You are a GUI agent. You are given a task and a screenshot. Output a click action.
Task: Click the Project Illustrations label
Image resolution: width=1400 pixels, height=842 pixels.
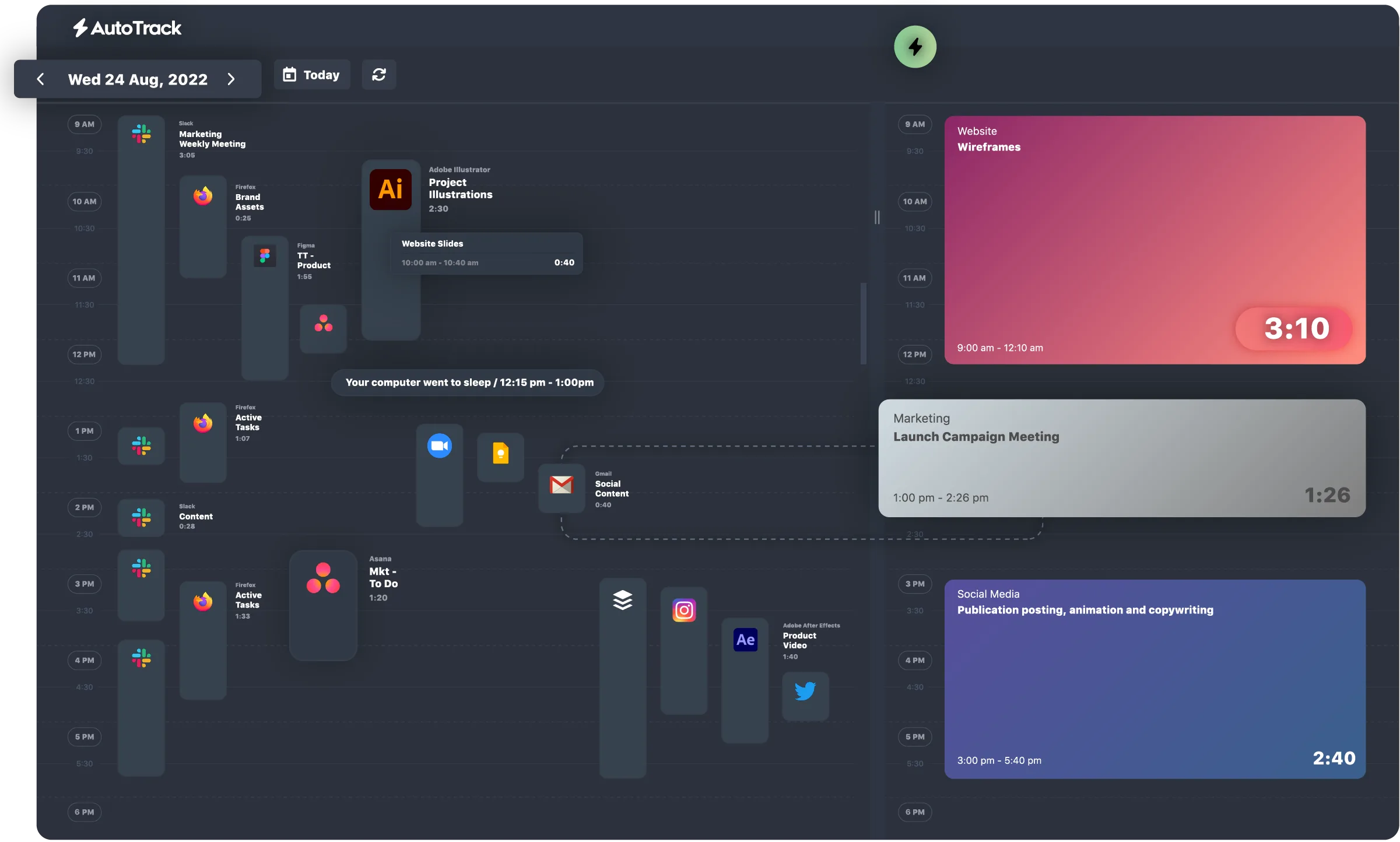tap(461, 188)
